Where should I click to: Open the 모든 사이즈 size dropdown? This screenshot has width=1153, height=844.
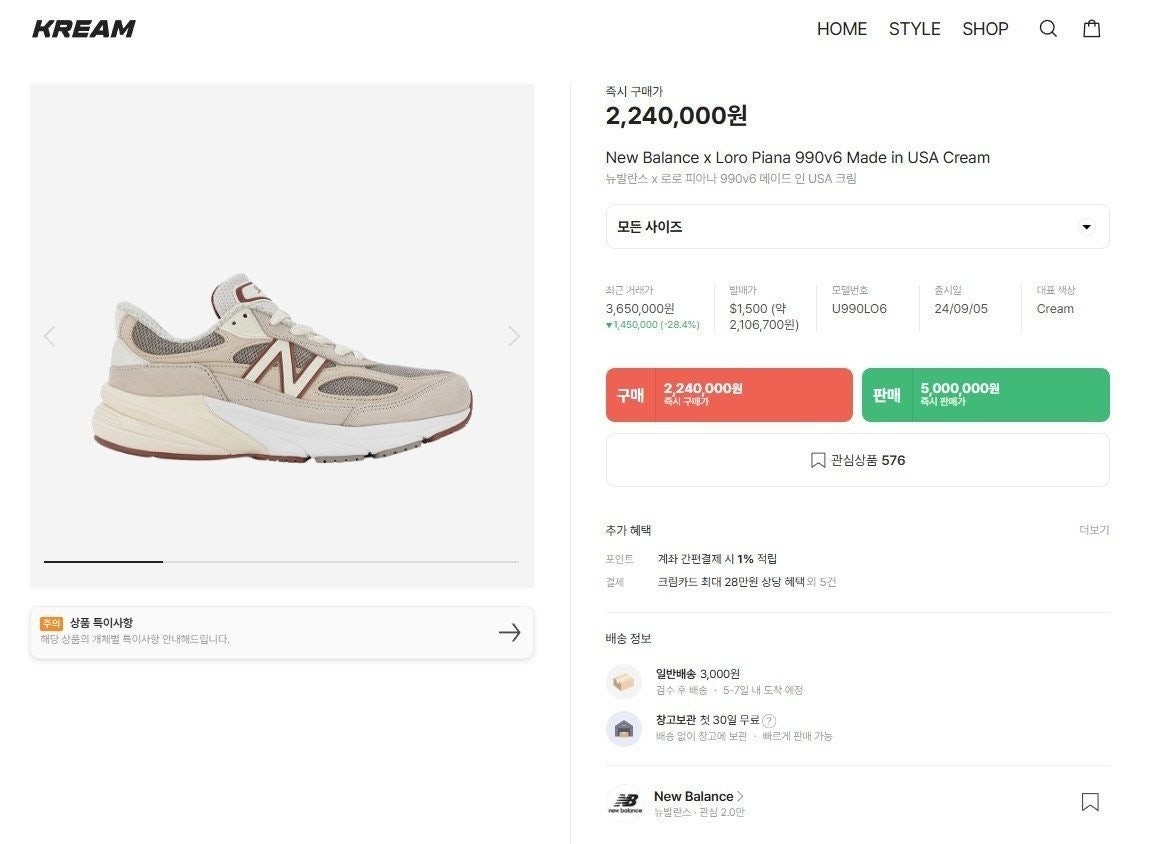(x=857, y=227)
